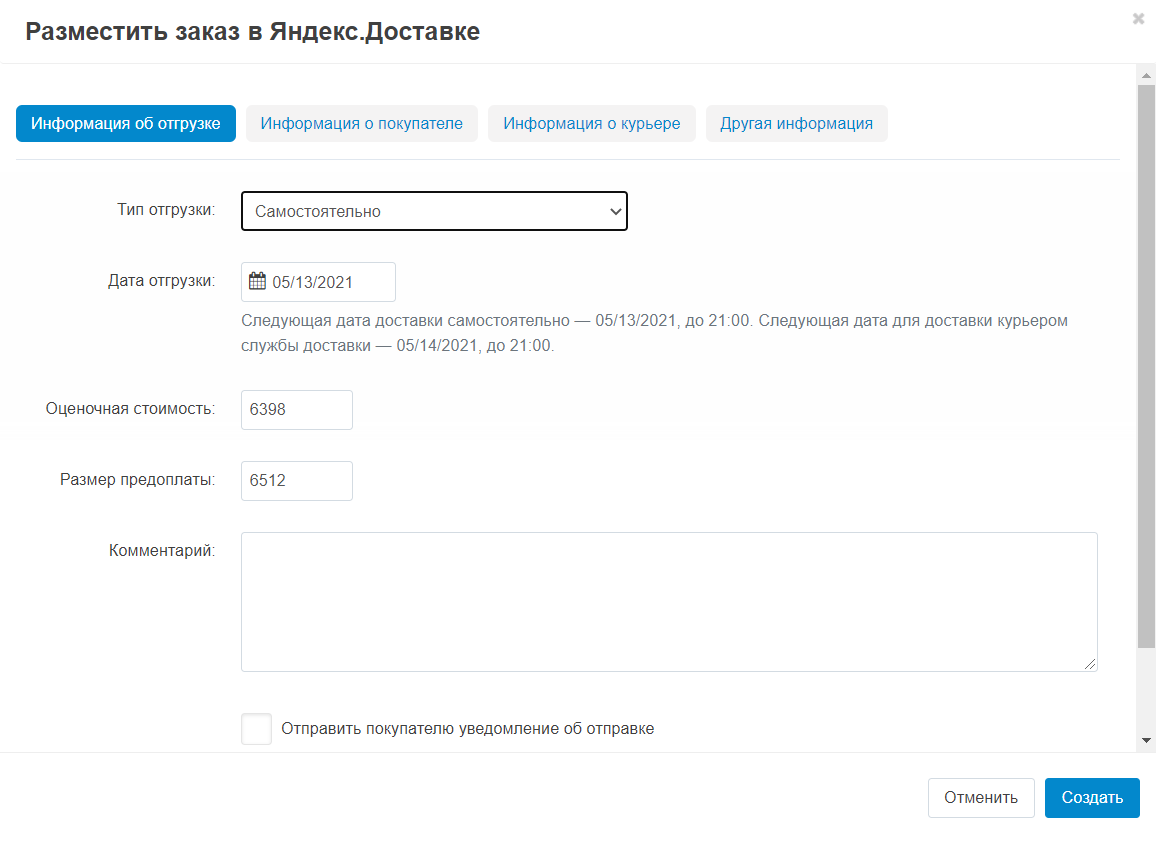The width and height of the screenshot is (1156, 842).
Task: Click the scrollbar down arrow
Action: pos(1145,740)
